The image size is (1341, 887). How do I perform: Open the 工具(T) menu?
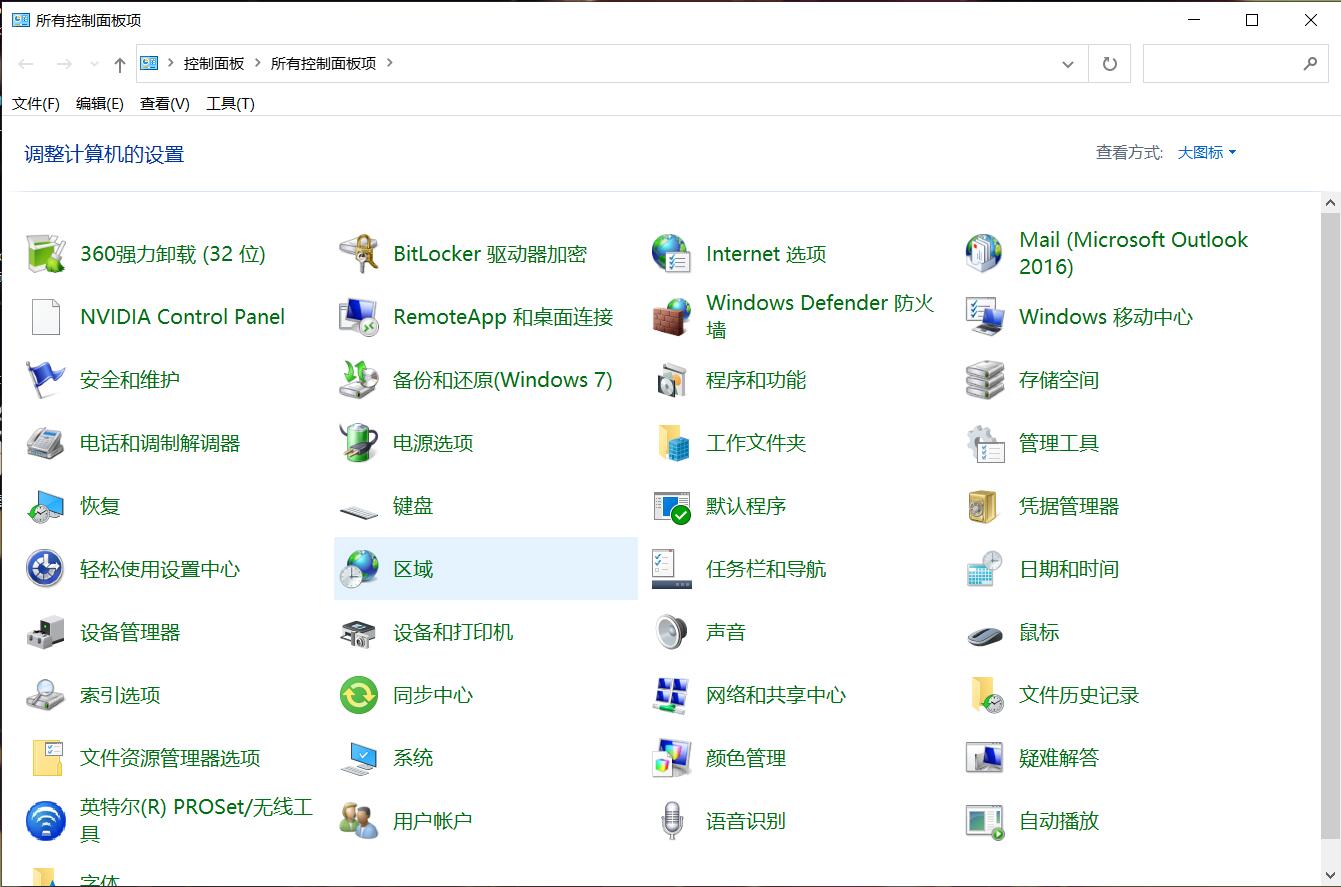(x=229, y=103)
